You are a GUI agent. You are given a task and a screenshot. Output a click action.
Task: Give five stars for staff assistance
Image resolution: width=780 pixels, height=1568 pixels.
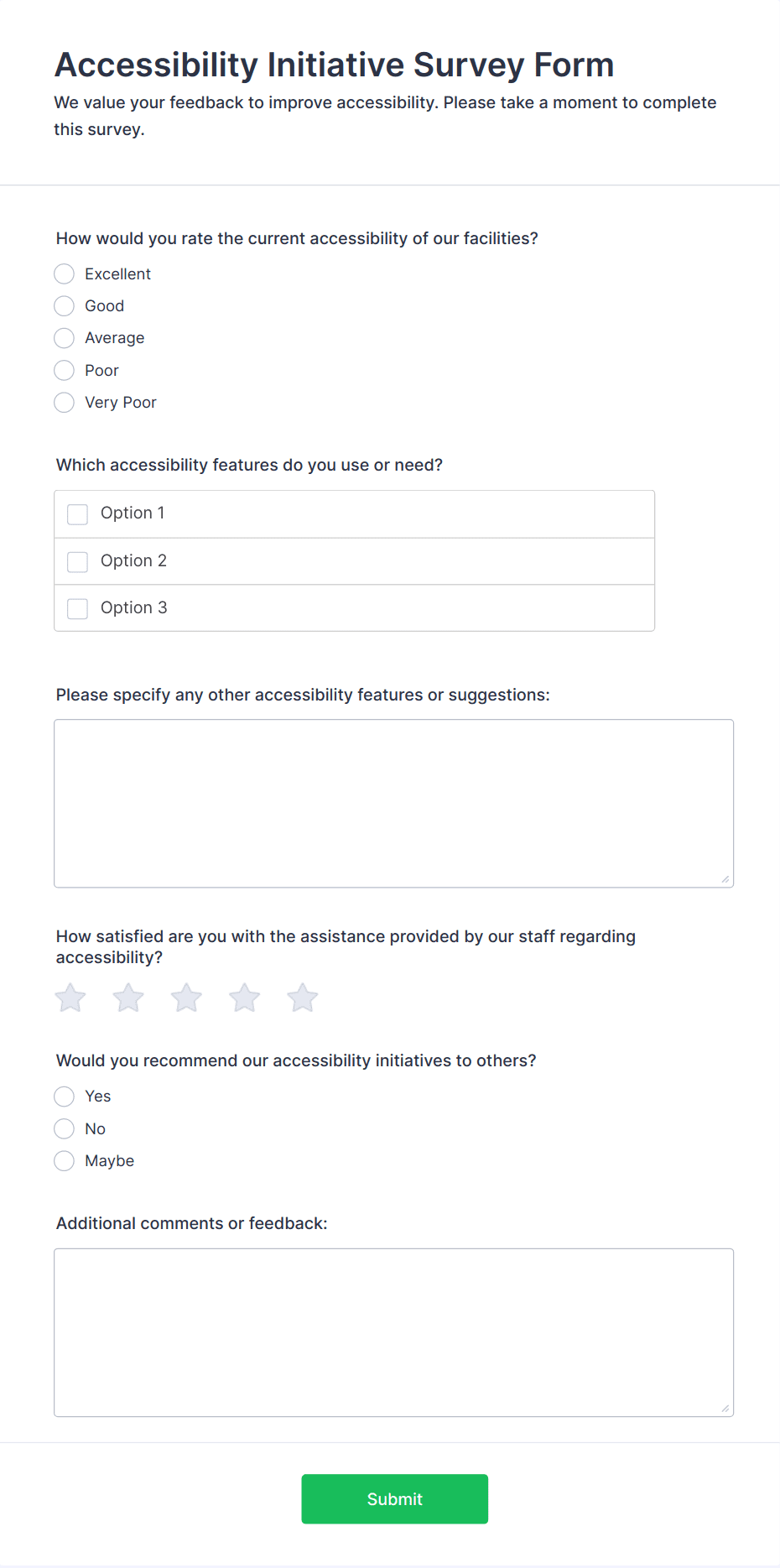coord(302,998)
